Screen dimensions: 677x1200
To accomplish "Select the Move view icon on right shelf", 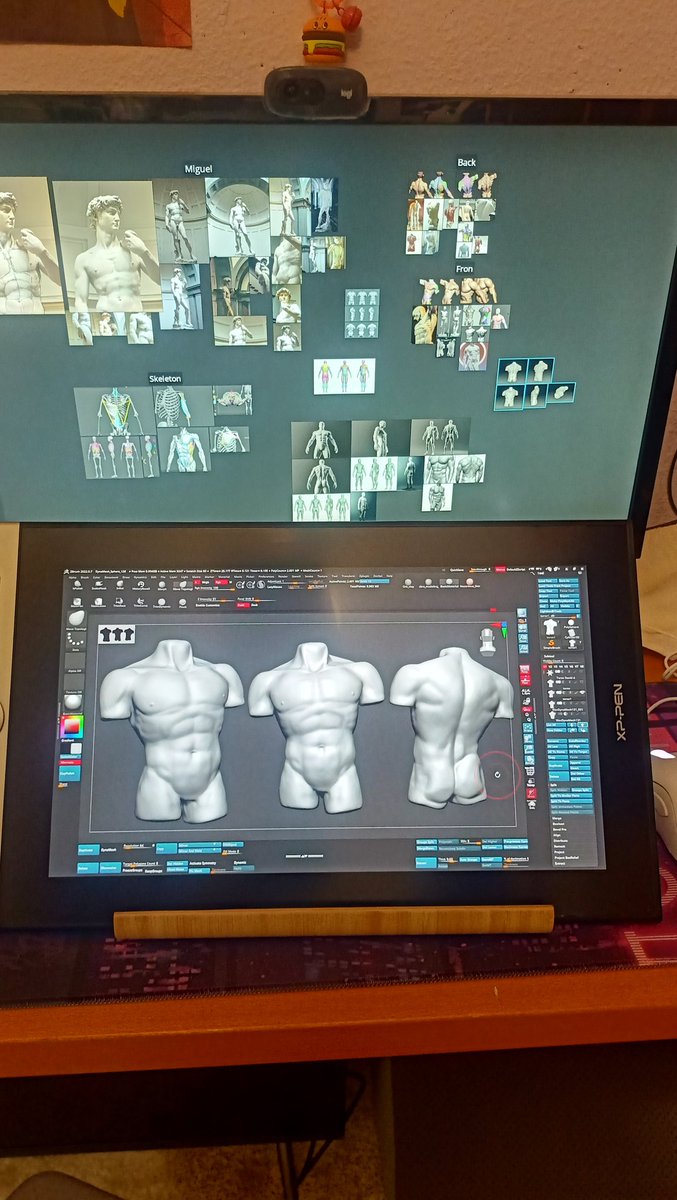I will click(x=528, y=739).
